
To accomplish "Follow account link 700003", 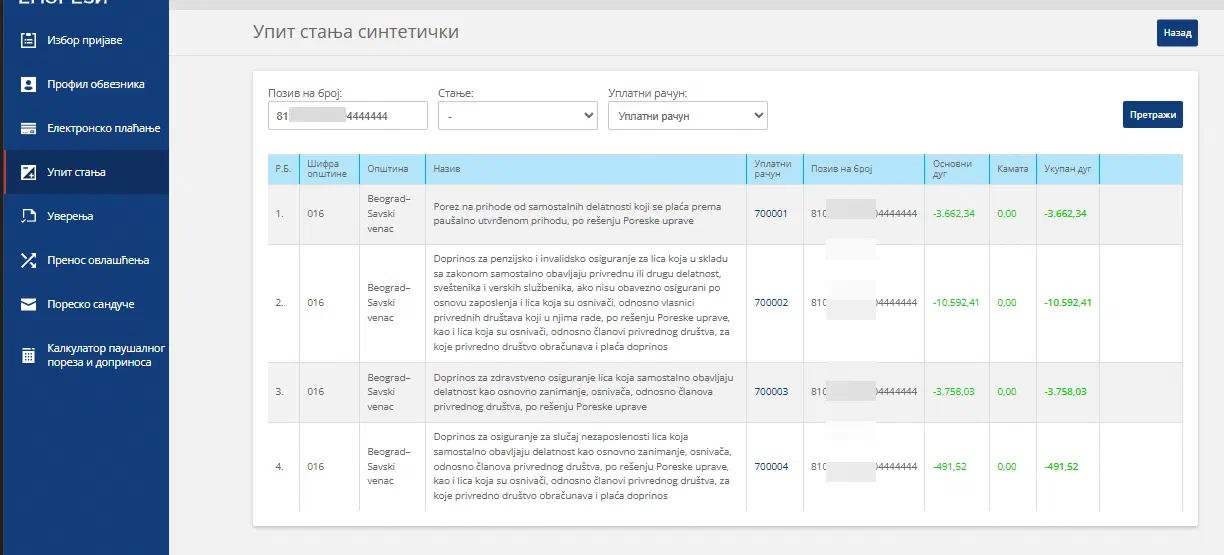I will [771, 391].
